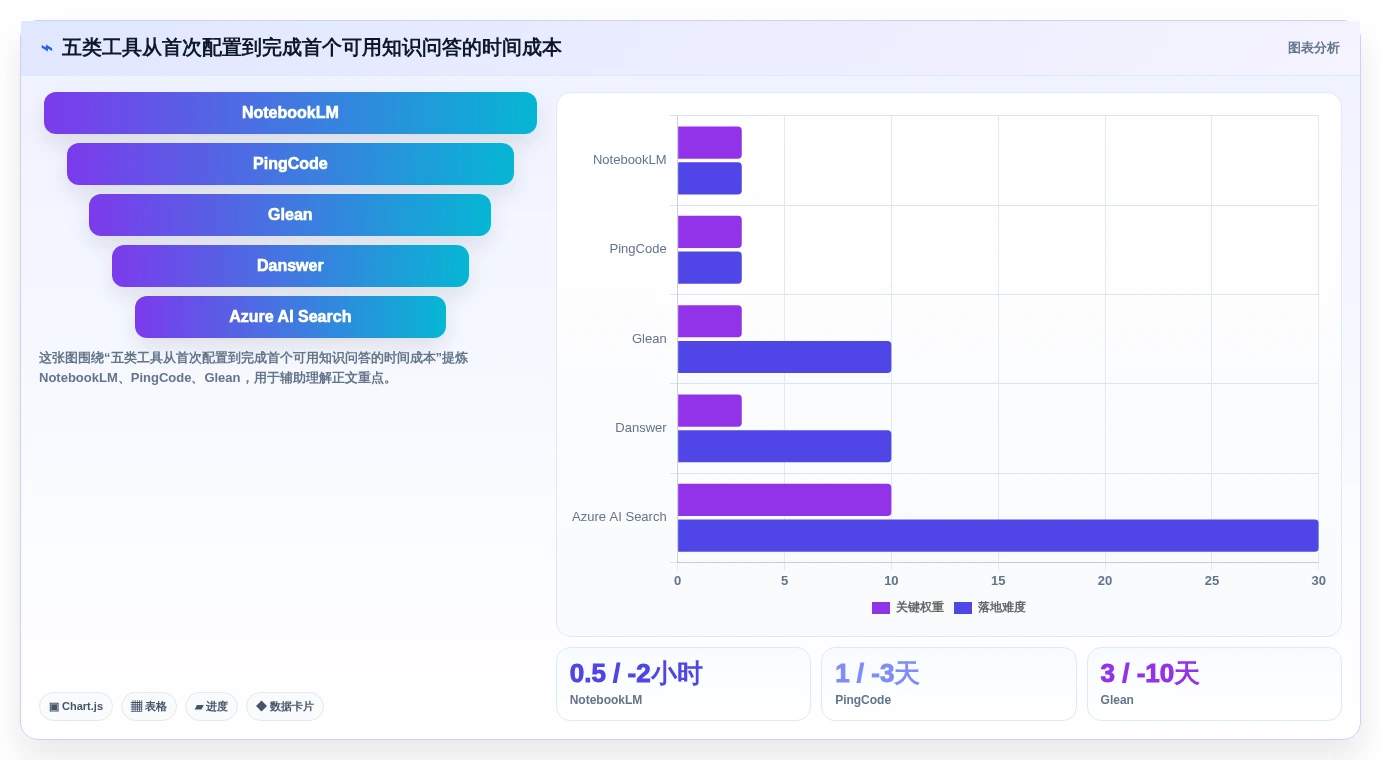Click the Danswer y-axis label
1381x760 pixels.
point(641,428)
